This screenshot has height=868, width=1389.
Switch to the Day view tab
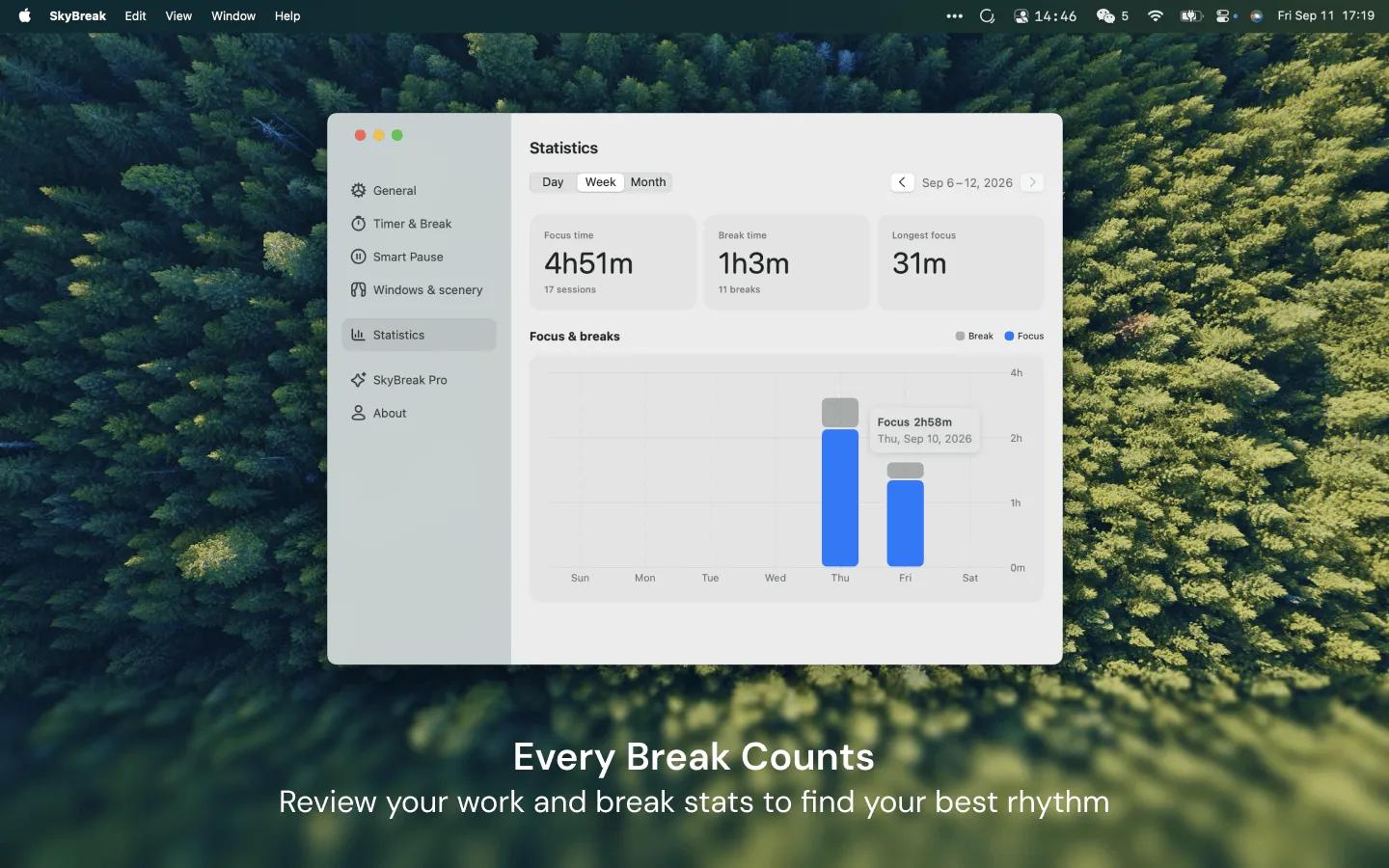(553, 182)
